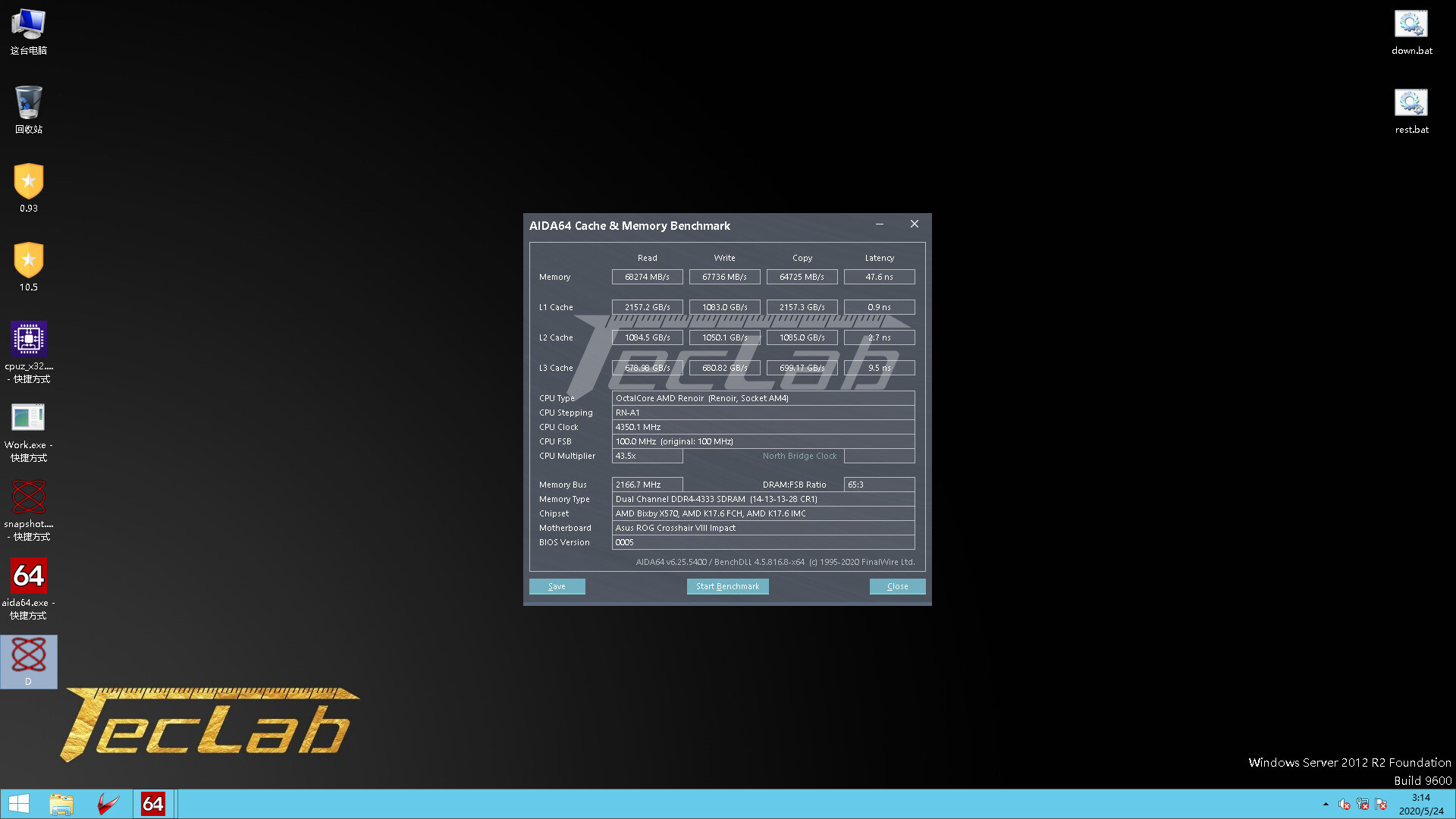The image size is (1456, 819).
Task: Click the Latency column header
Action: tap(879, 258)
